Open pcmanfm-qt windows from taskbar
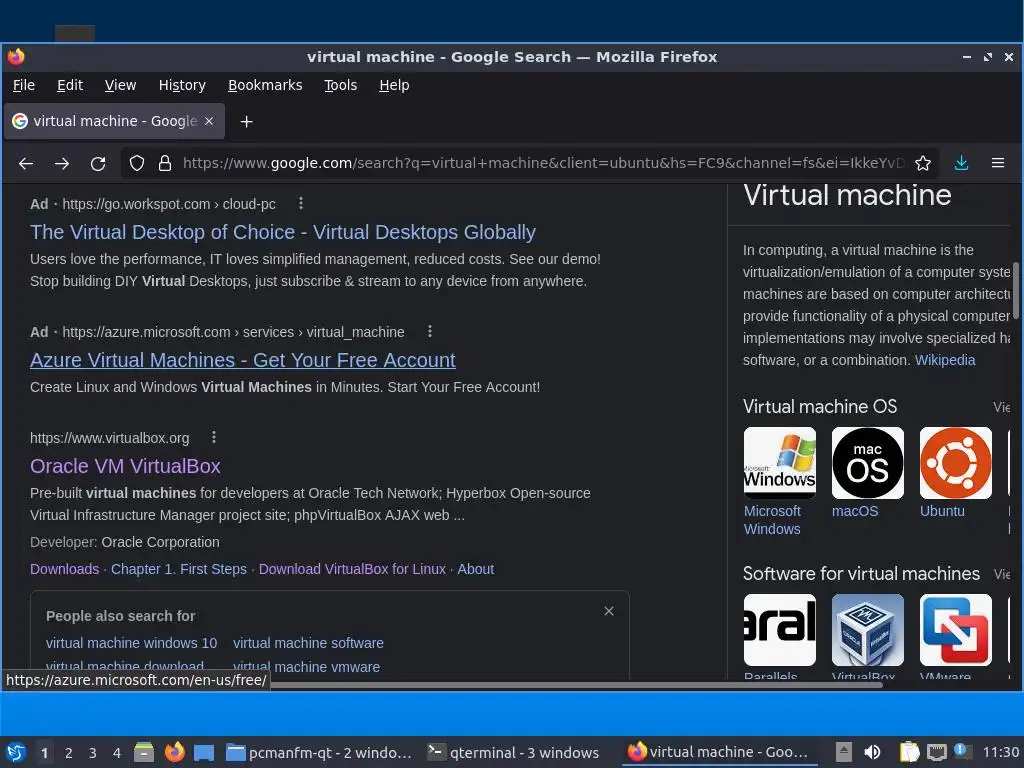 319,752
